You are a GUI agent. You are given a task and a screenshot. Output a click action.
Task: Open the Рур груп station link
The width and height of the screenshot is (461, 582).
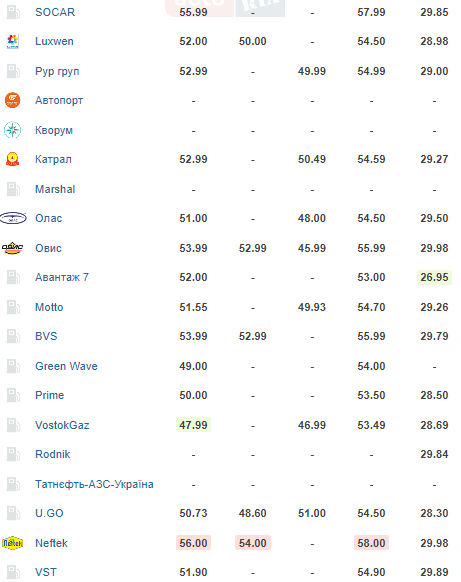(x=57, y=71)
